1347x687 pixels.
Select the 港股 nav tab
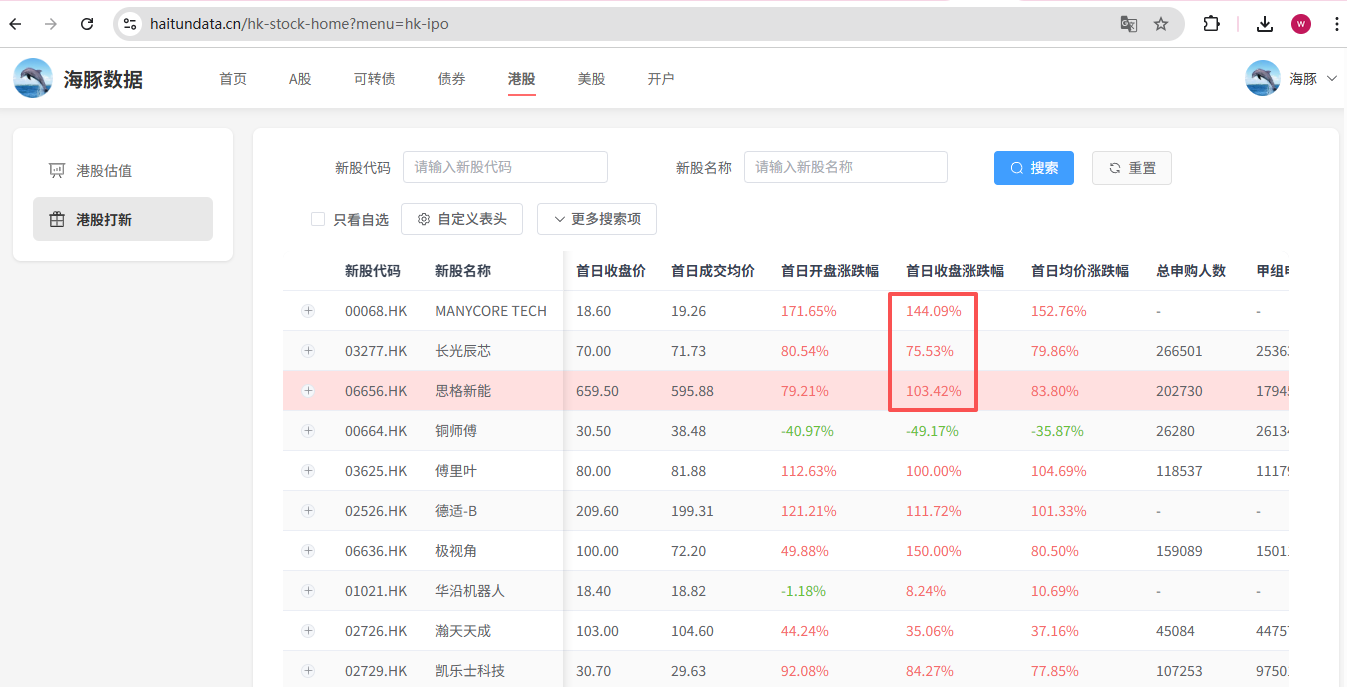tap(521, 79)
